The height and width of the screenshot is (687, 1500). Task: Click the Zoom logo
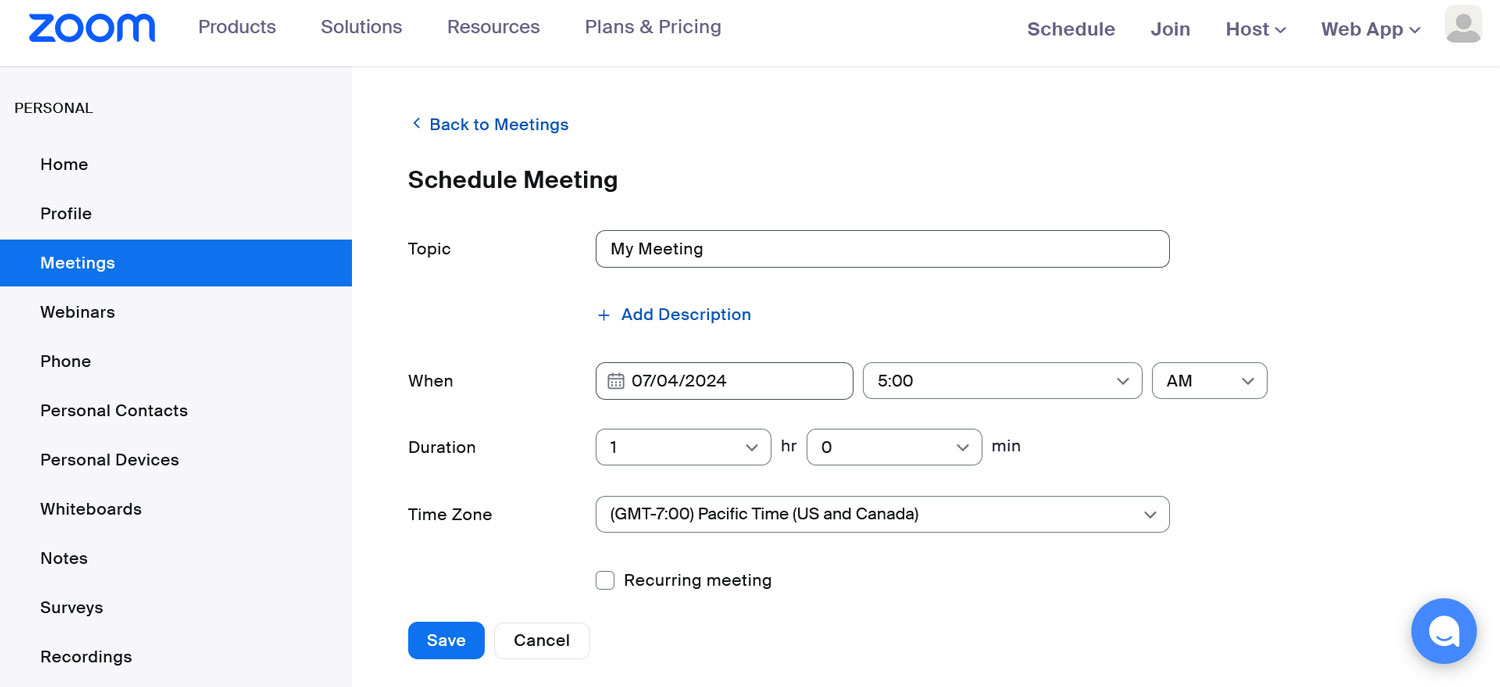[92, 28]
